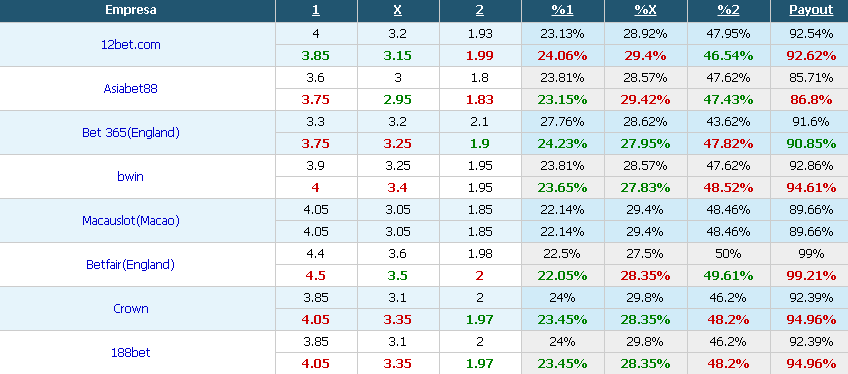Open the Asiabet88 bookmaker link

tap(130, 89)
